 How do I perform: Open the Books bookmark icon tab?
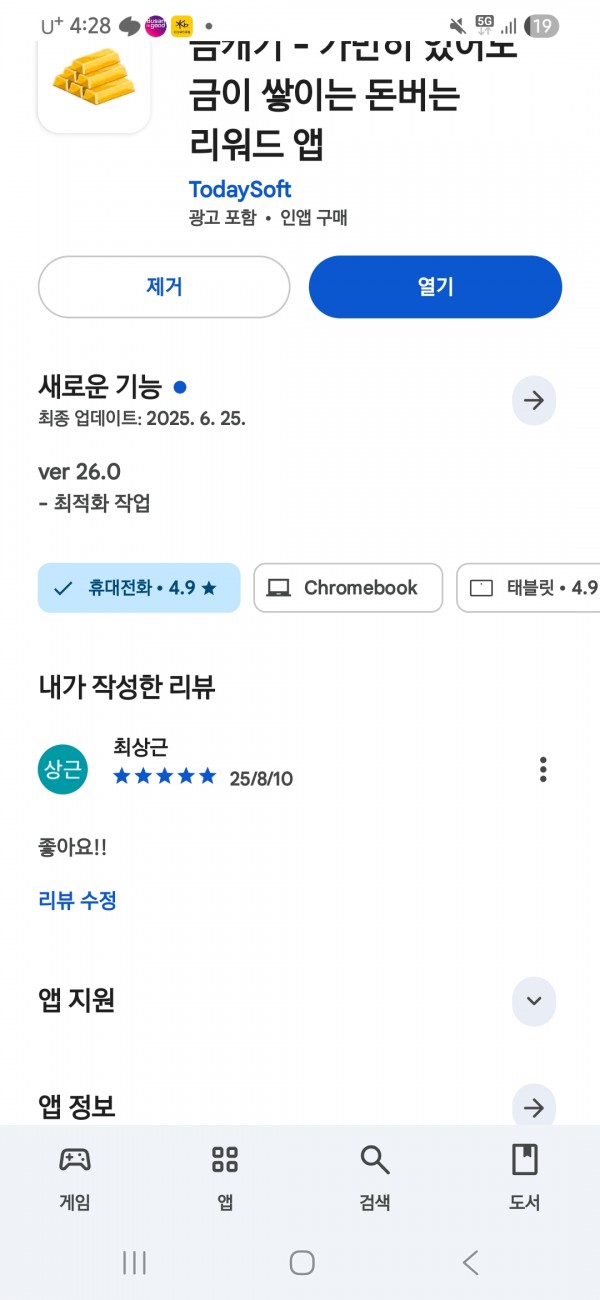[525, 1160]
